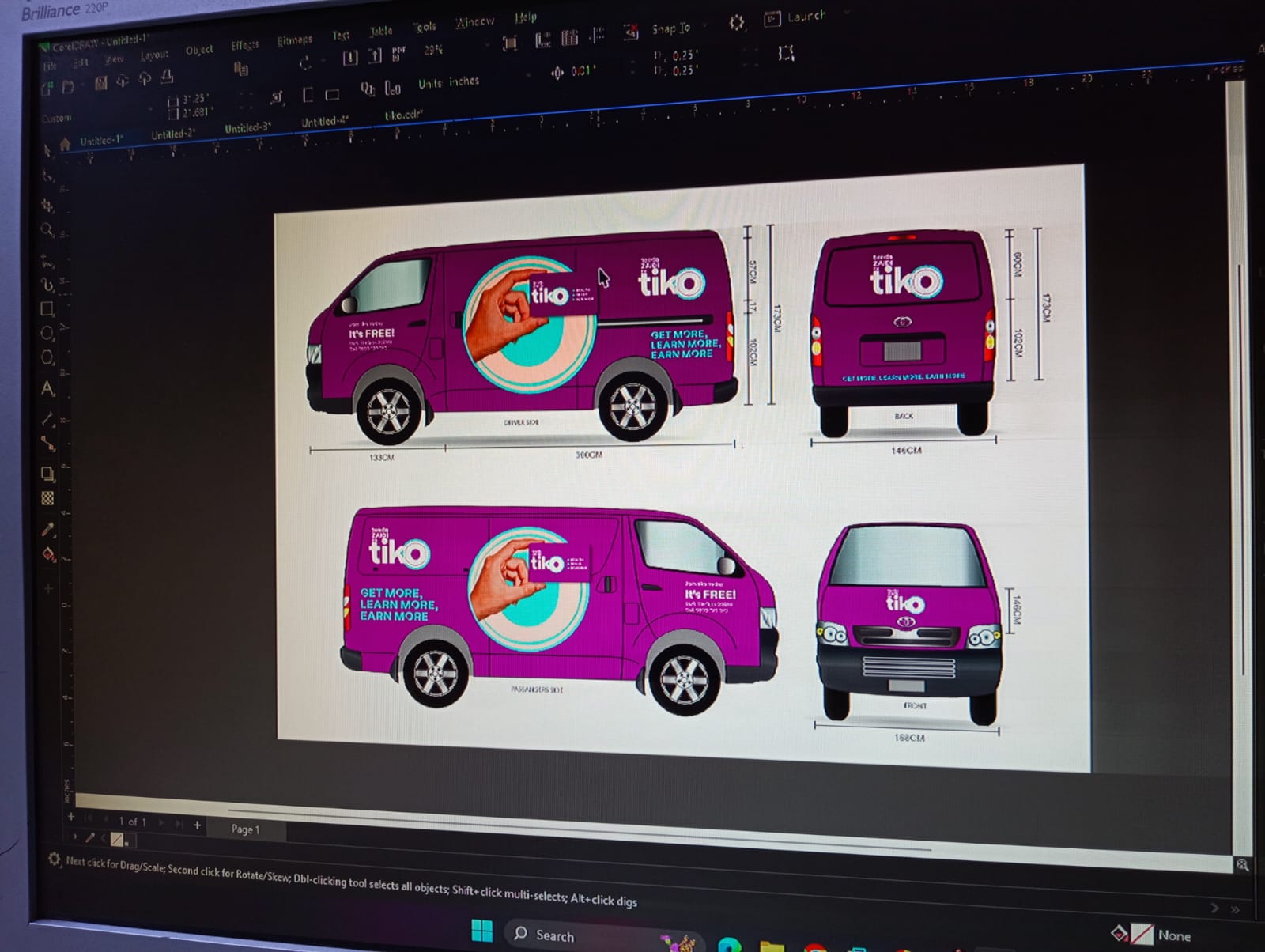Select the Rectangle tool
Image resolution: width=1265 pixels, height=952 pixels.
[47, 308]
